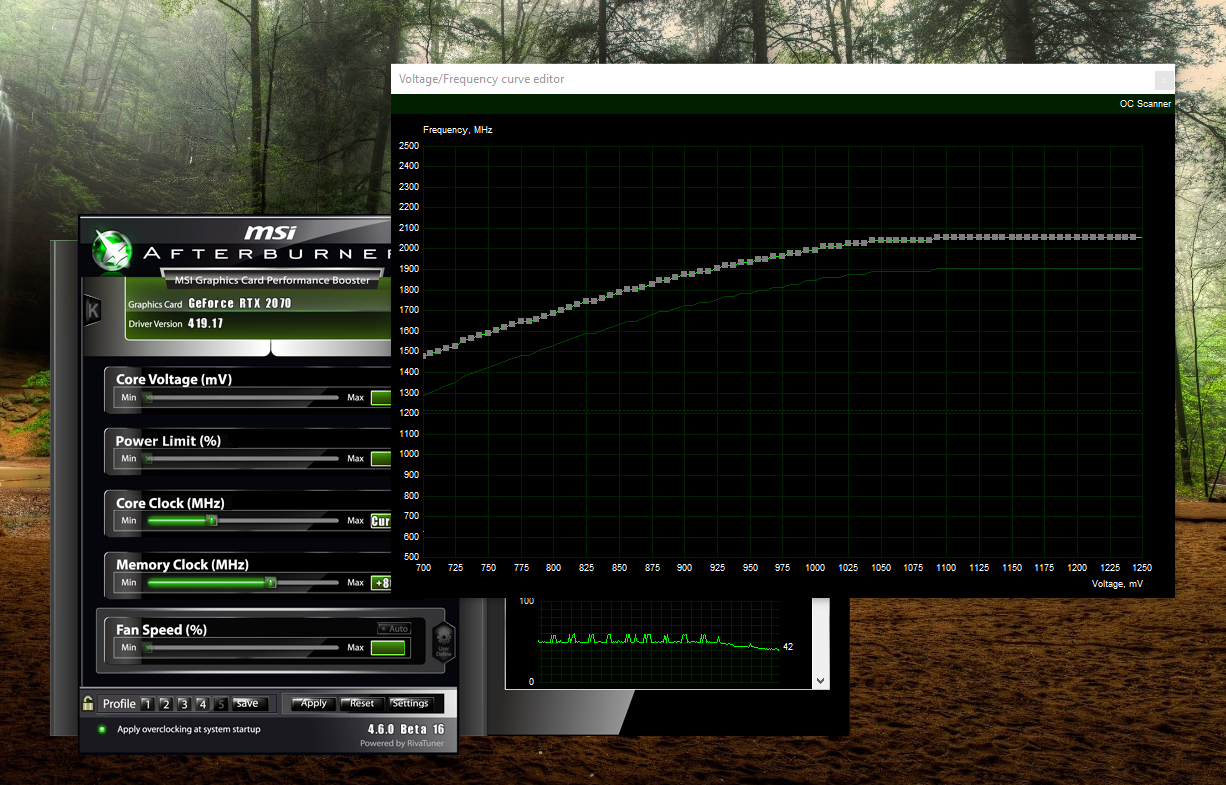Toggle apply overclocking at system startup indicator
Screen dimensions: 1226x785
point(102,729)
